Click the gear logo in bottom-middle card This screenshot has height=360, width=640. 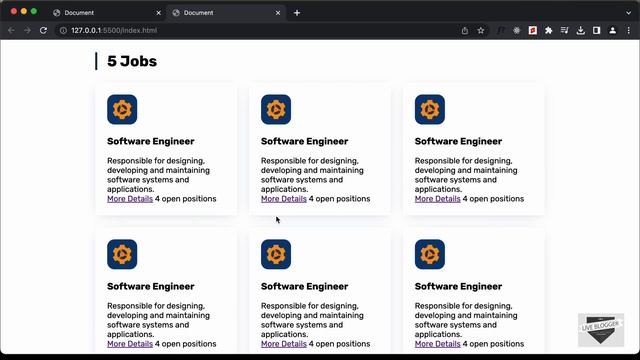(x=276, y=254)
